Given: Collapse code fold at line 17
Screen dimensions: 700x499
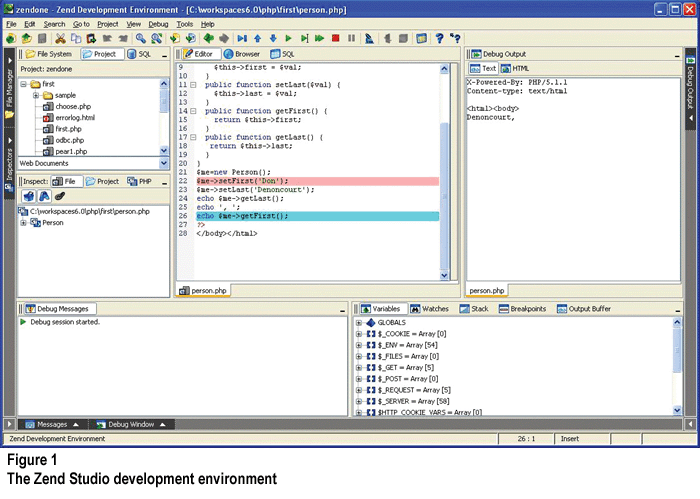Looking at the screenshot, I should [193, 137].
